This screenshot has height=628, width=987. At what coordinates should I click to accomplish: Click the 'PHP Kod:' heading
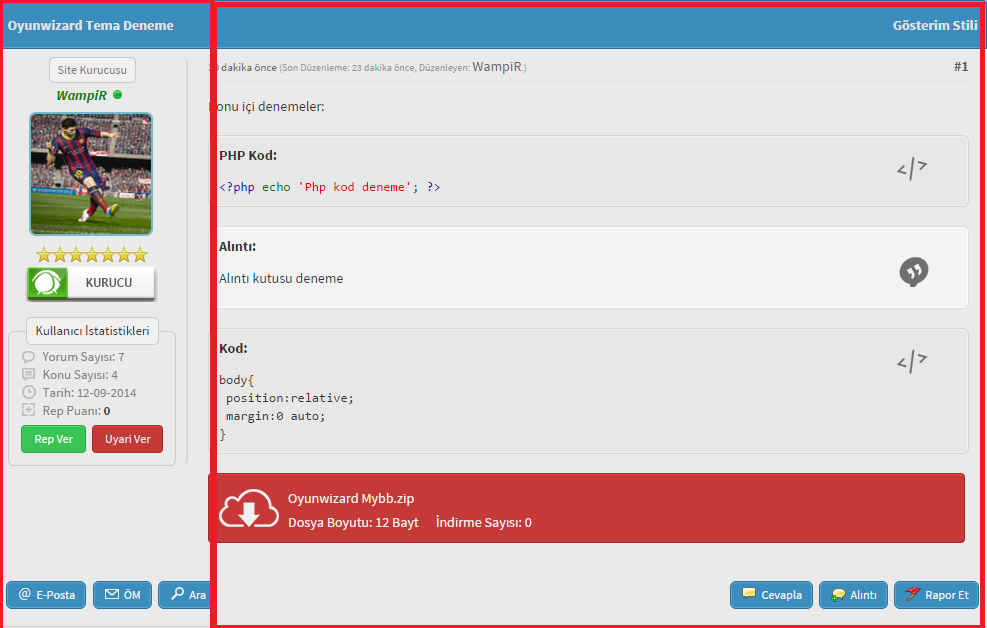coord(248,155)
